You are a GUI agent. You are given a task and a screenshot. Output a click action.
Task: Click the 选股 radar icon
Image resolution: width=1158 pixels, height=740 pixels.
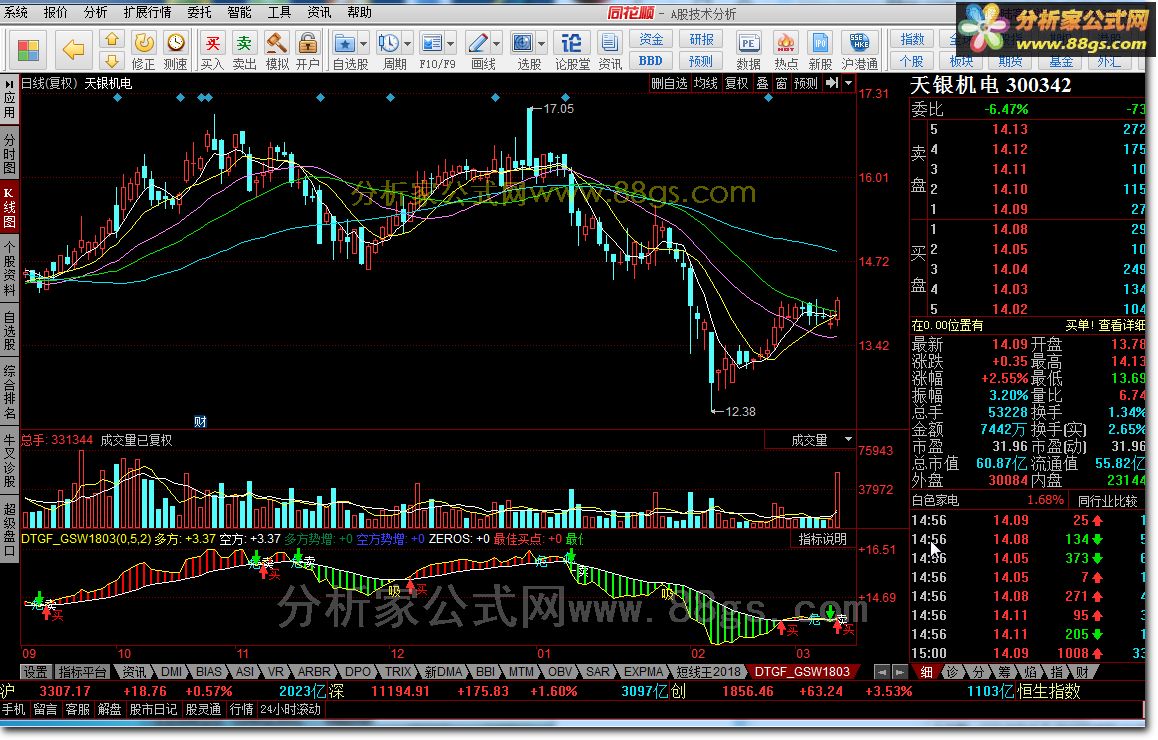[x=522, y=43]
